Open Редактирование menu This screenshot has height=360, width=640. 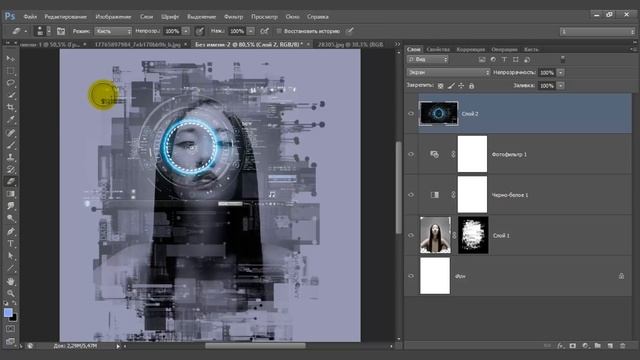pos(66,17)
